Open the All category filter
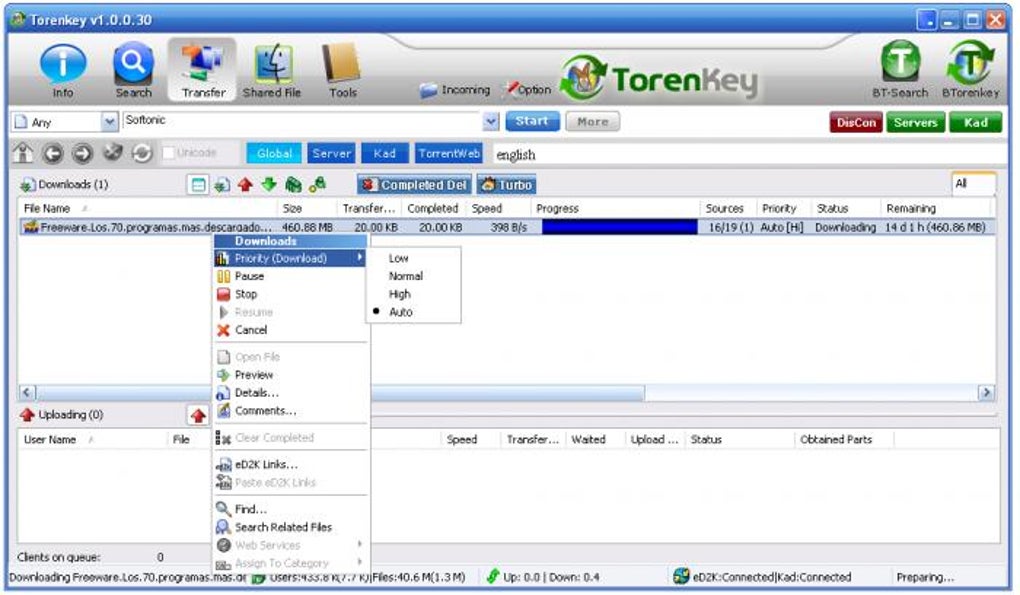The height and width of the screenshot is (595, 1020). [x=973, y=183]
